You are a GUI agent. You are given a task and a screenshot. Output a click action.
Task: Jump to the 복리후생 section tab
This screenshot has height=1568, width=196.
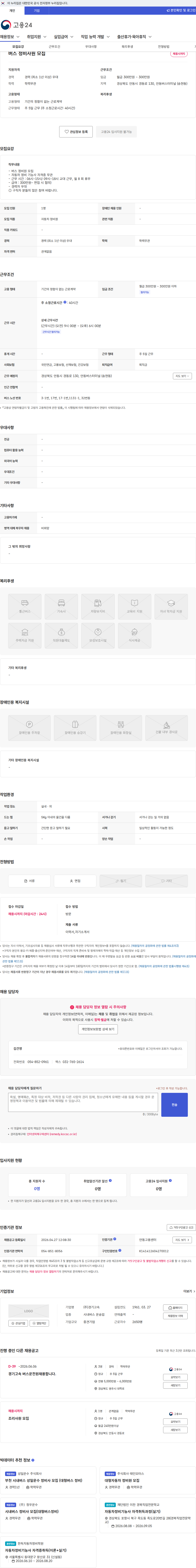click(127, 46)
